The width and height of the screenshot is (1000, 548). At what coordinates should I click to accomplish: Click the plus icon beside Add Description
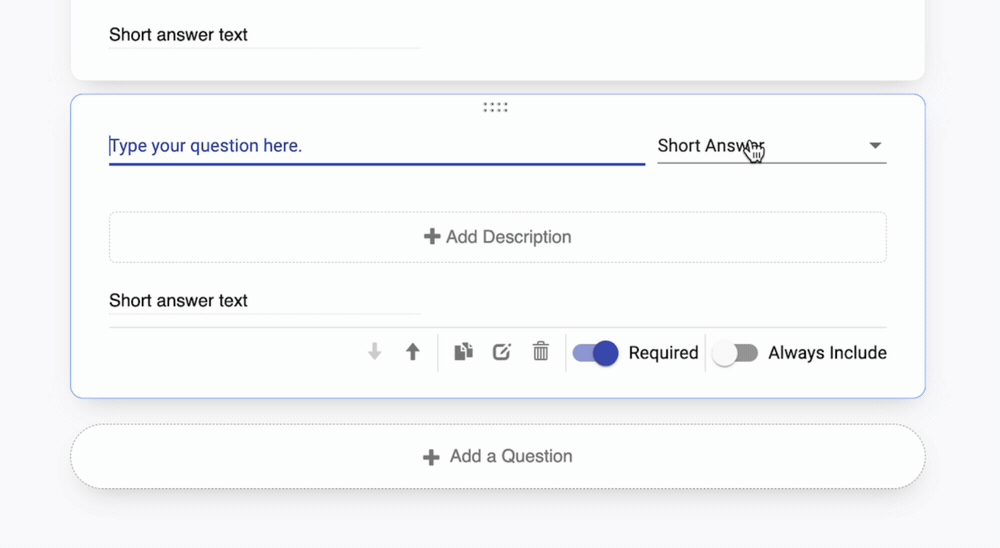(432, 237)
